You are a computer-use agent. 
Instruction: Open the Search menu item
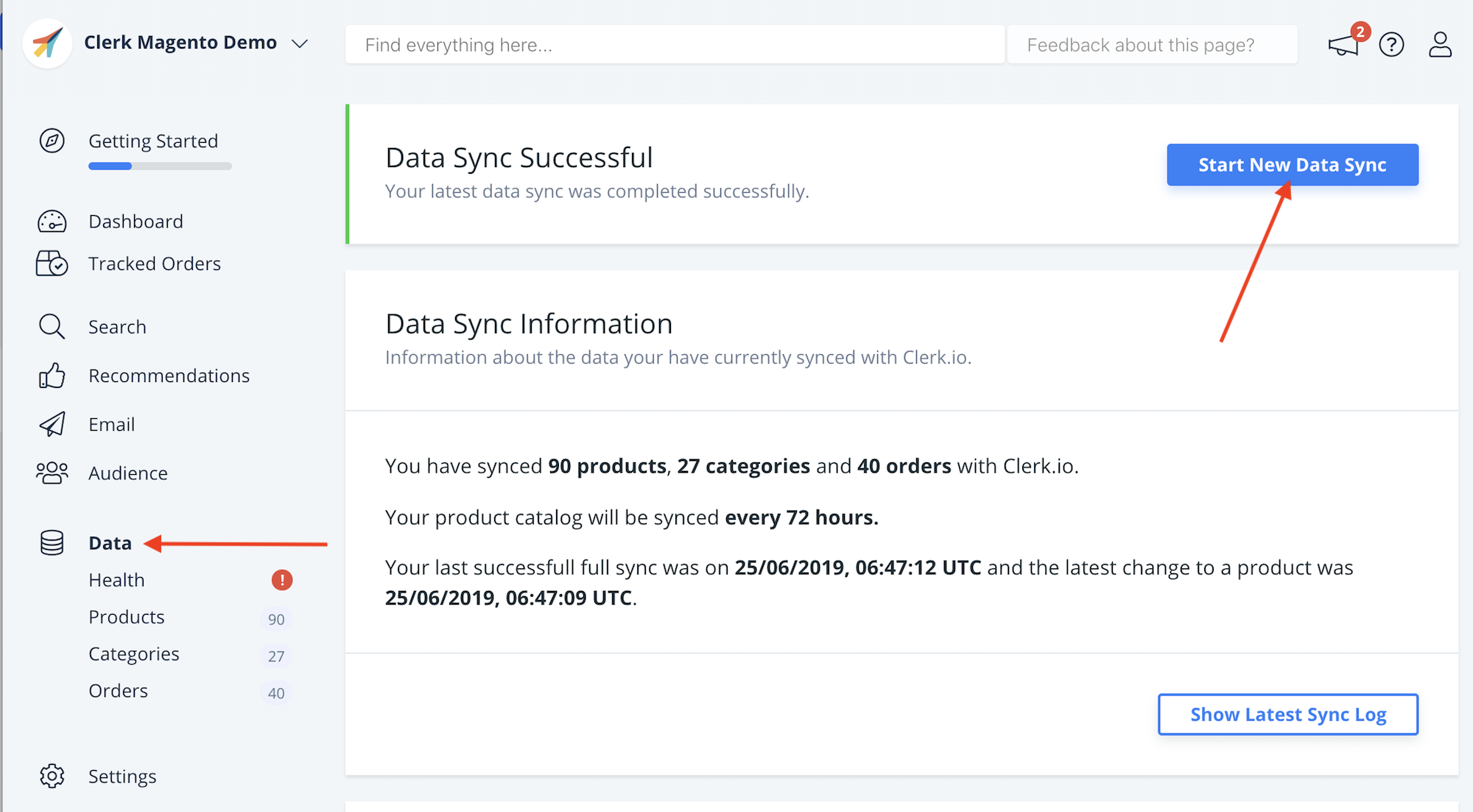click(x=117, y=327)
